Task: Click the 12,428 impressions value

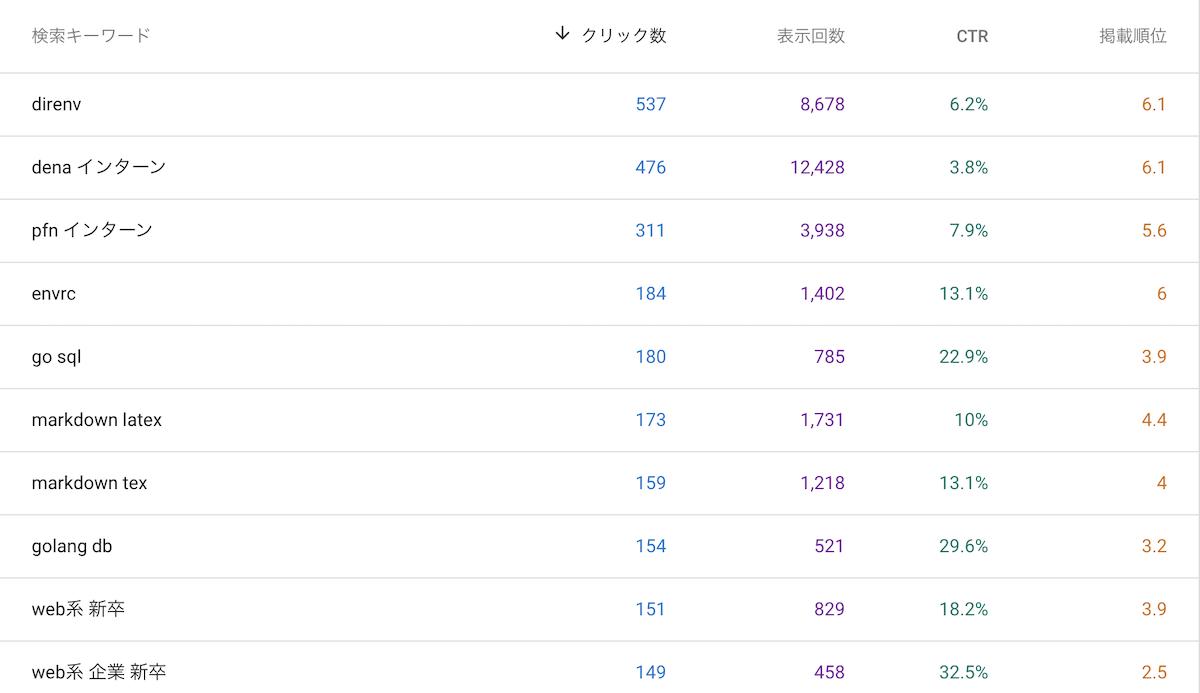Action: click(x=817, y=167)
